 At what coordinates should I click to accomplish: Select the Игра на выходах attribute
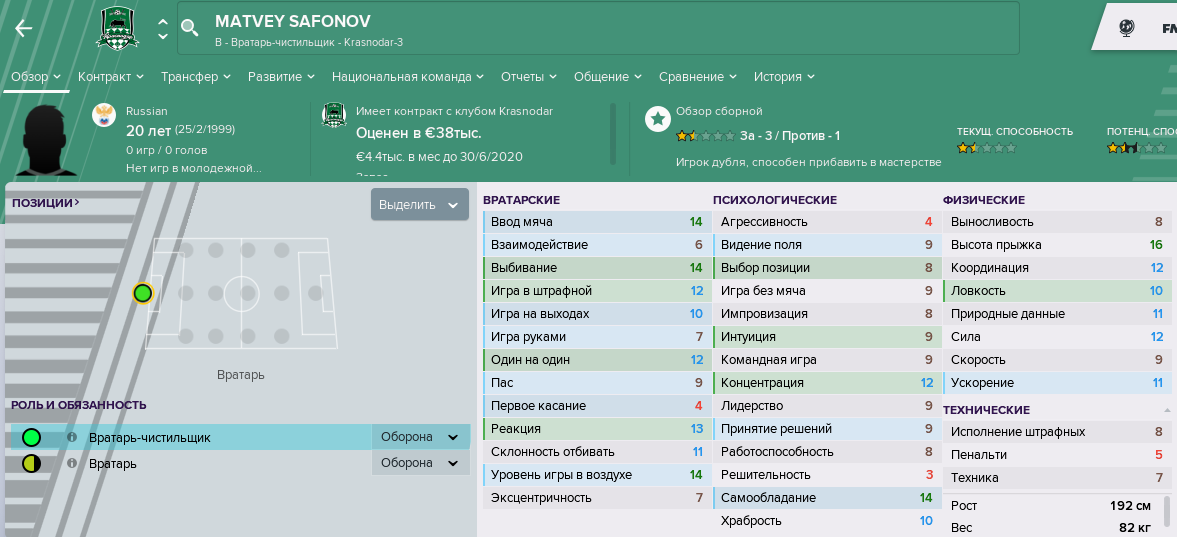coord(596,314)
